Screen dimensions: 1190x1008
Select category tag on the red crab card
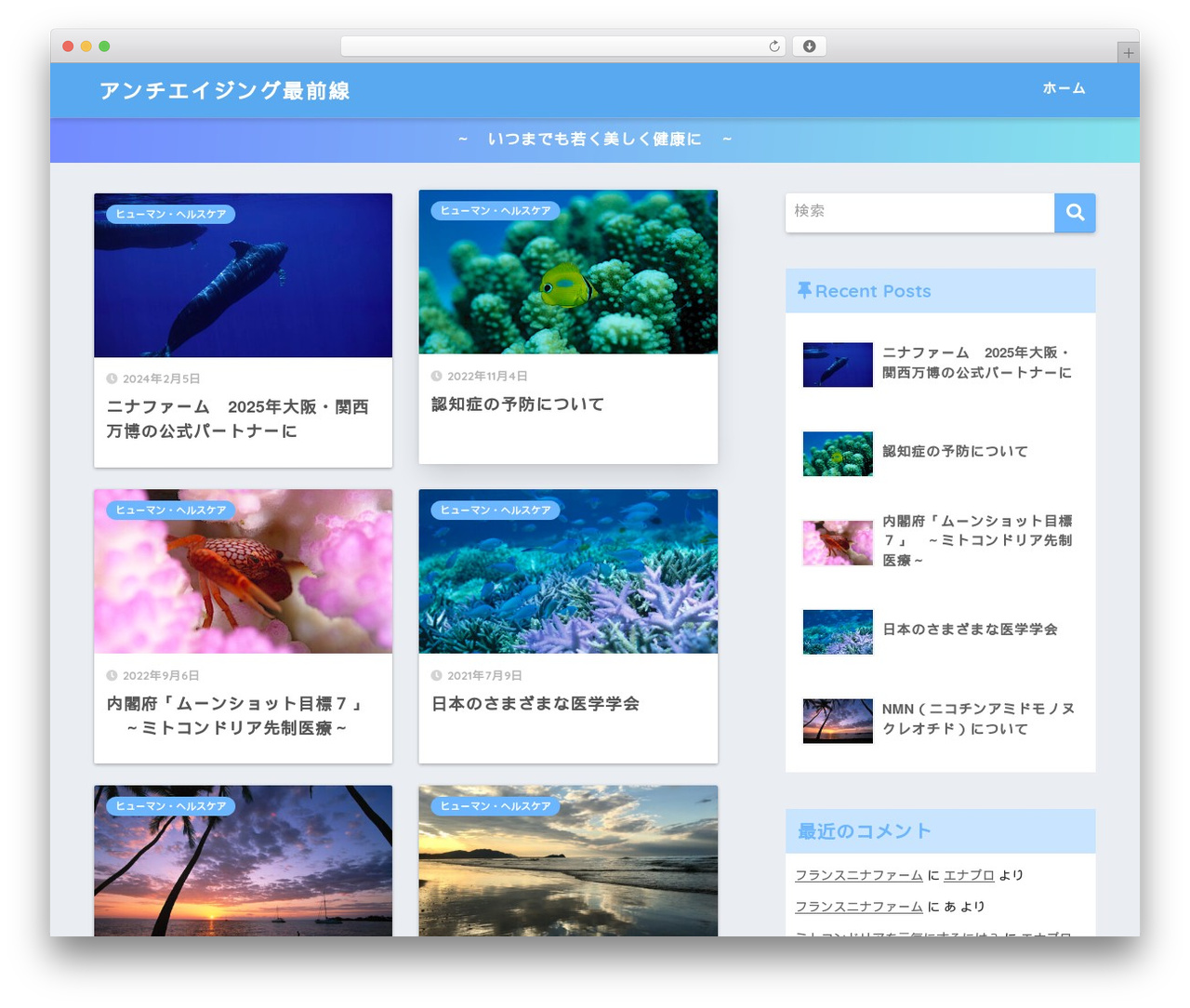click(171, 510)
